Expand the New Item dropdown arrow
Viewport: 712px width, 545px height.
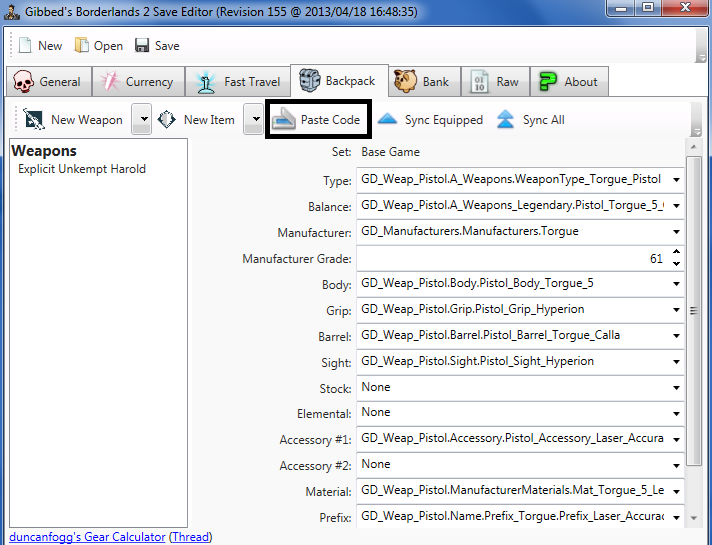tap(254, 120)
